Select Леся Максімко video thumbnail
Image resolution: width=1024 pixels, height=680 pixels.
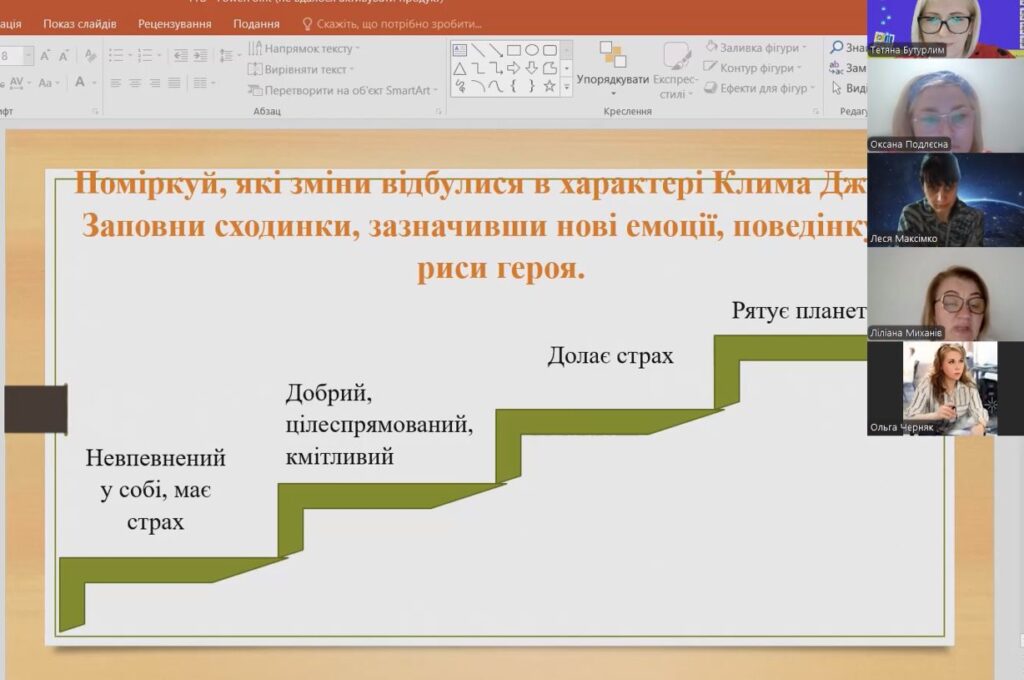pos(945,200)
